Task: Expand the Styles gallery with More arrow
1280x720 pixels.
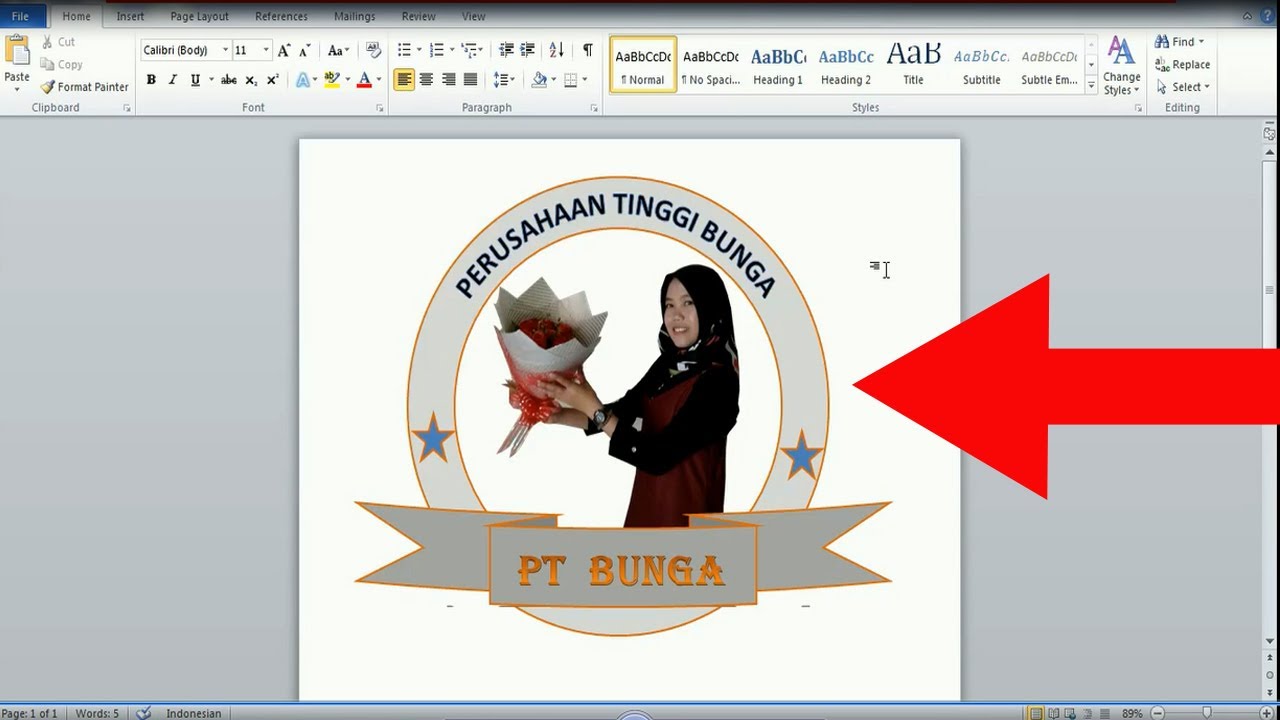Action: click(1091, 87)
